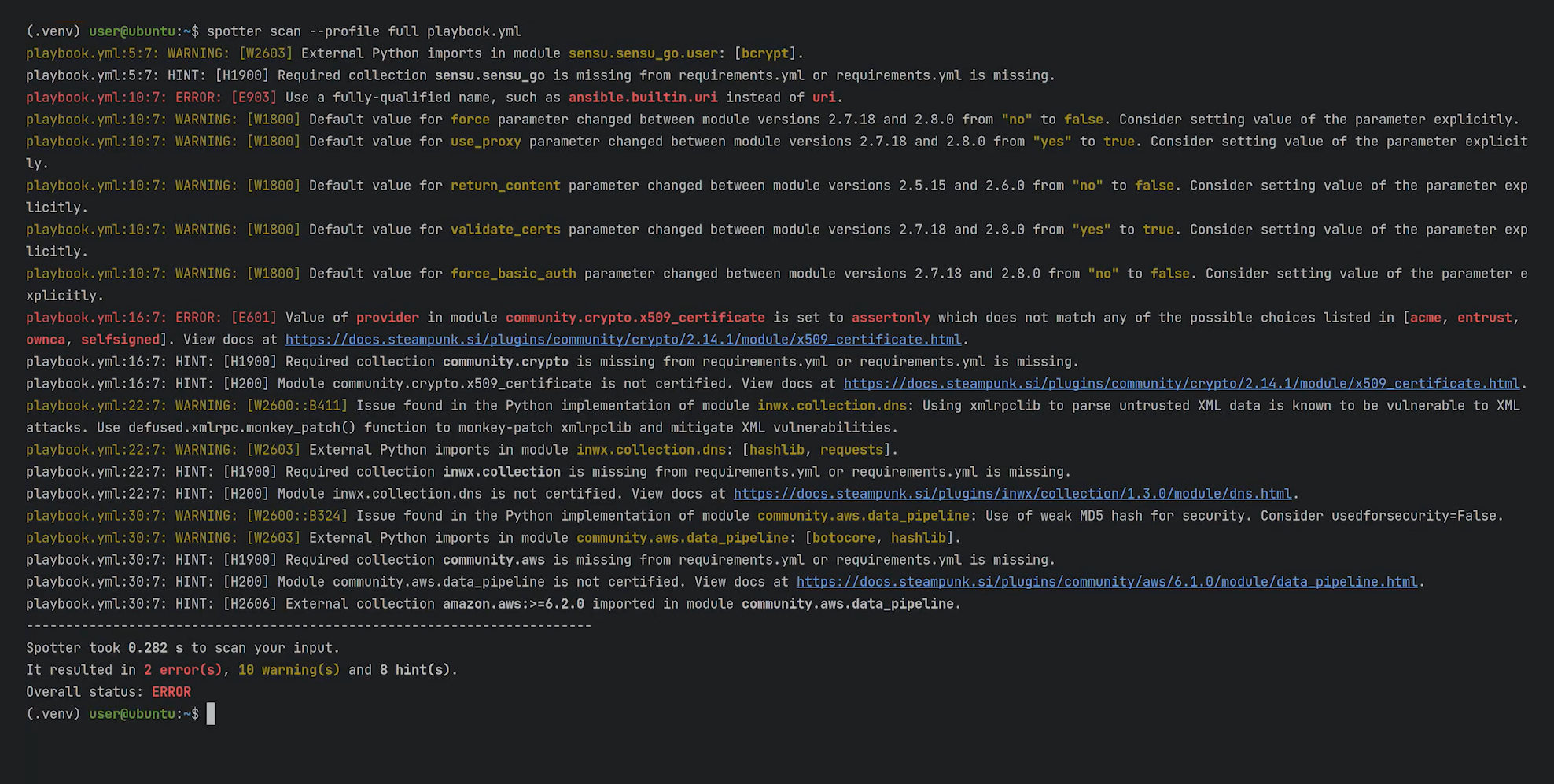
Task: Open x509_certificate docs link in E601 error line
Action: coord(623,340)
